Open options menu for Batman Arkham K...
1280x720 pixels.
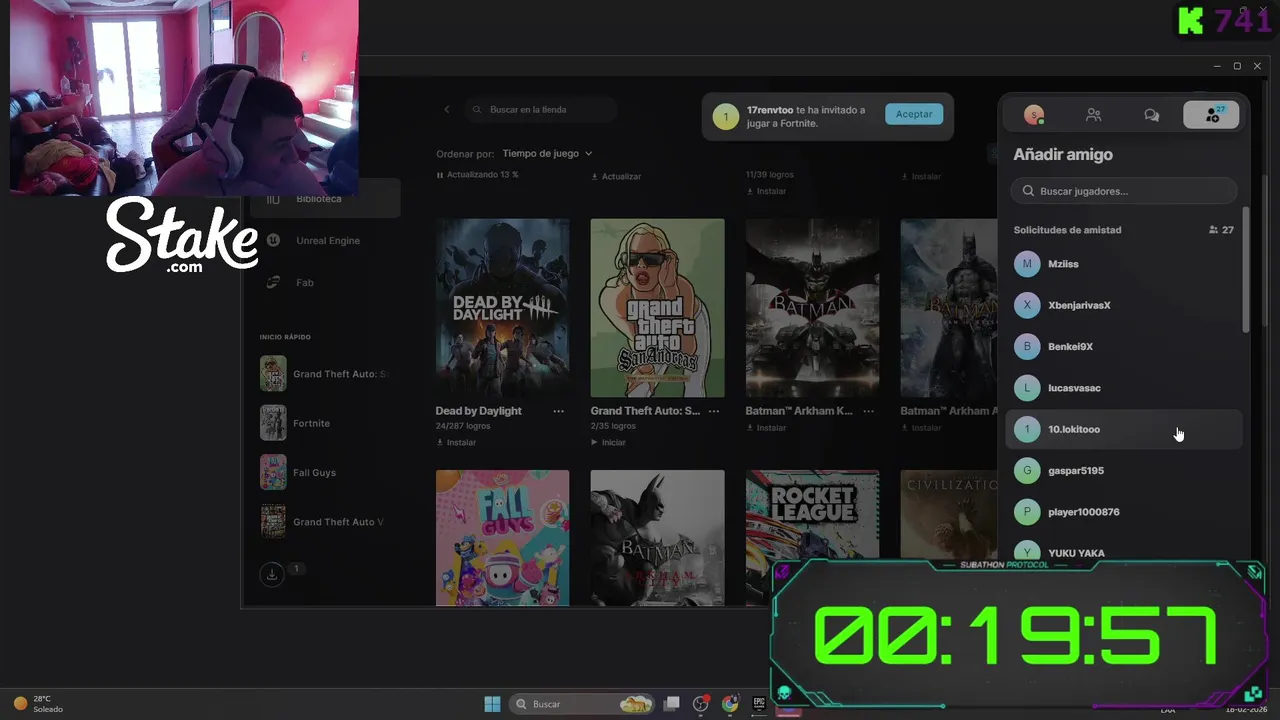868,411
